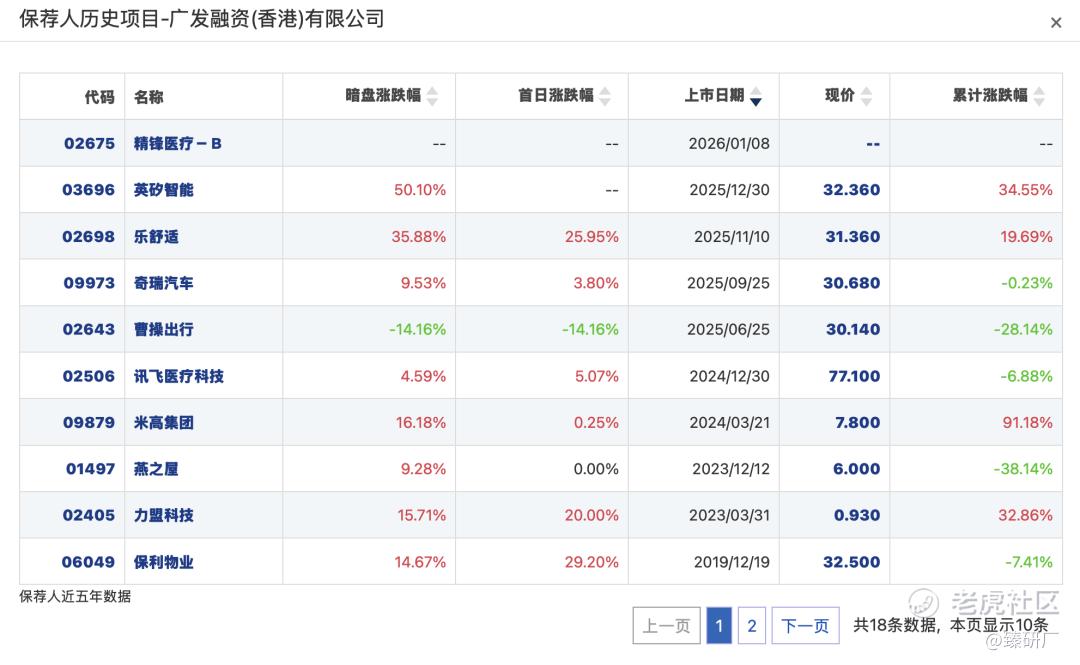Open stock code 02675
This screenshot has width=1080, height=665.
coord(90,143)
